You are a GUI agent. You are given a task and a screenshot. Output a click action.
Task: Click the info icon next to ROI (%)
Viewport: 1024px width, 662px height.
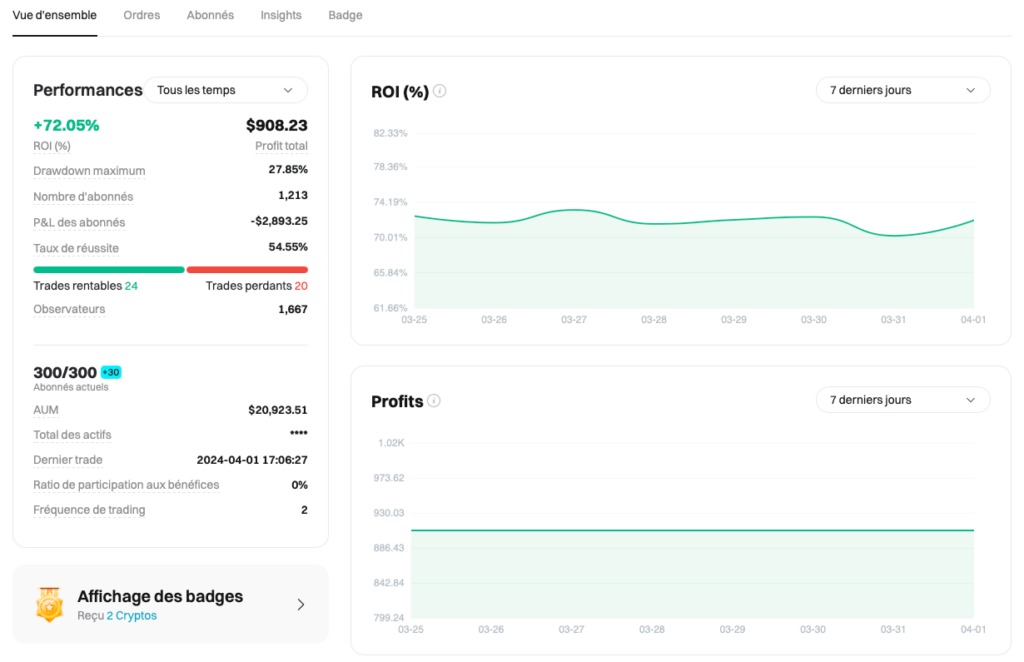[438, 90]
